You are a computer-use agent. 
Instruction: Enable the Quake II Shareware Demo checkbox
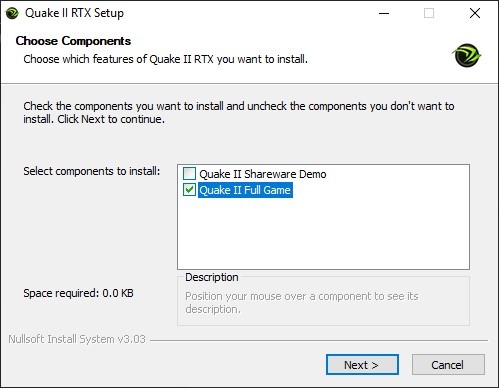(x=189, y=174)
